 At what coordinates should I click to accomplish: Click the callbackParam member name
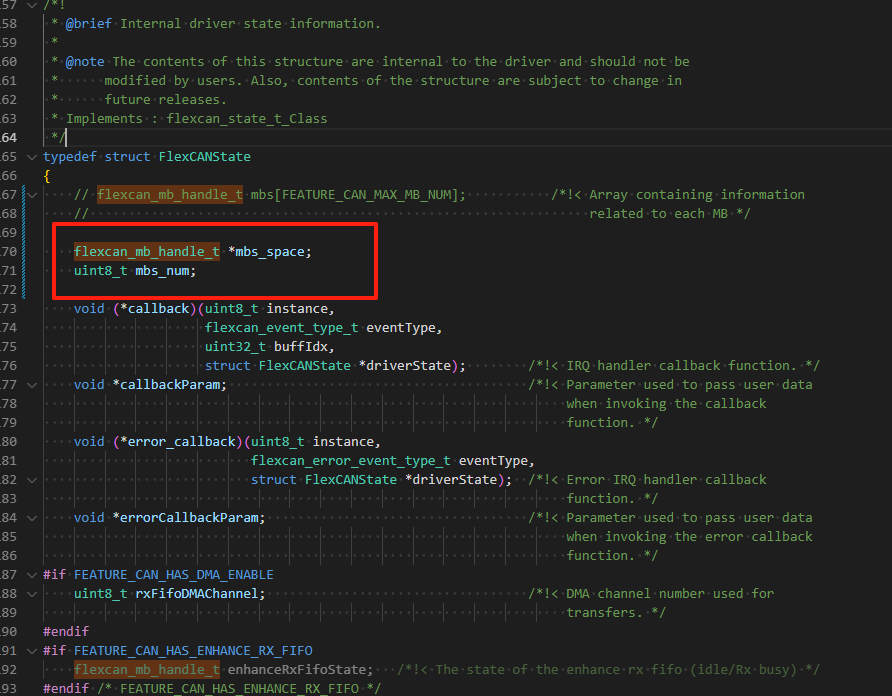tap(170, 385)
